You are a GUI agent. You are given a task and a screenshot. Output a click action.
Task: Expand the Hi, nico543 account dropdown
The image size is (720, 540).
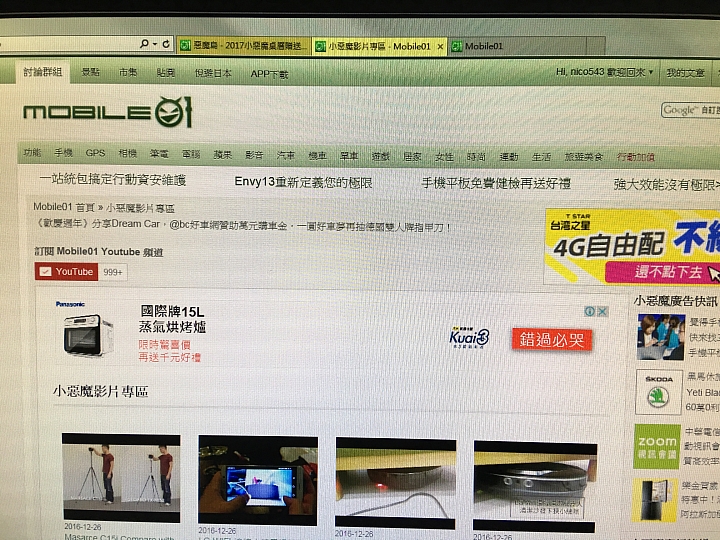pos(604,72)
